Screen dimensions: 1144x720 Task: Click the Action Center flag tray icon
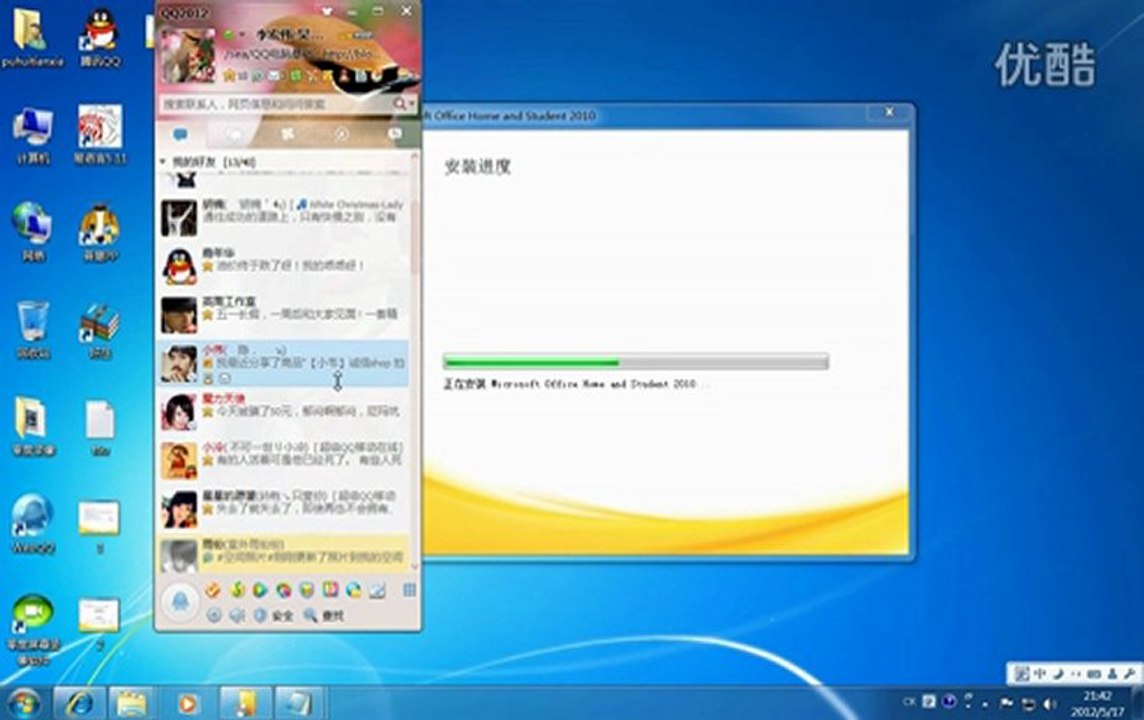click(x=1007, y=703)
